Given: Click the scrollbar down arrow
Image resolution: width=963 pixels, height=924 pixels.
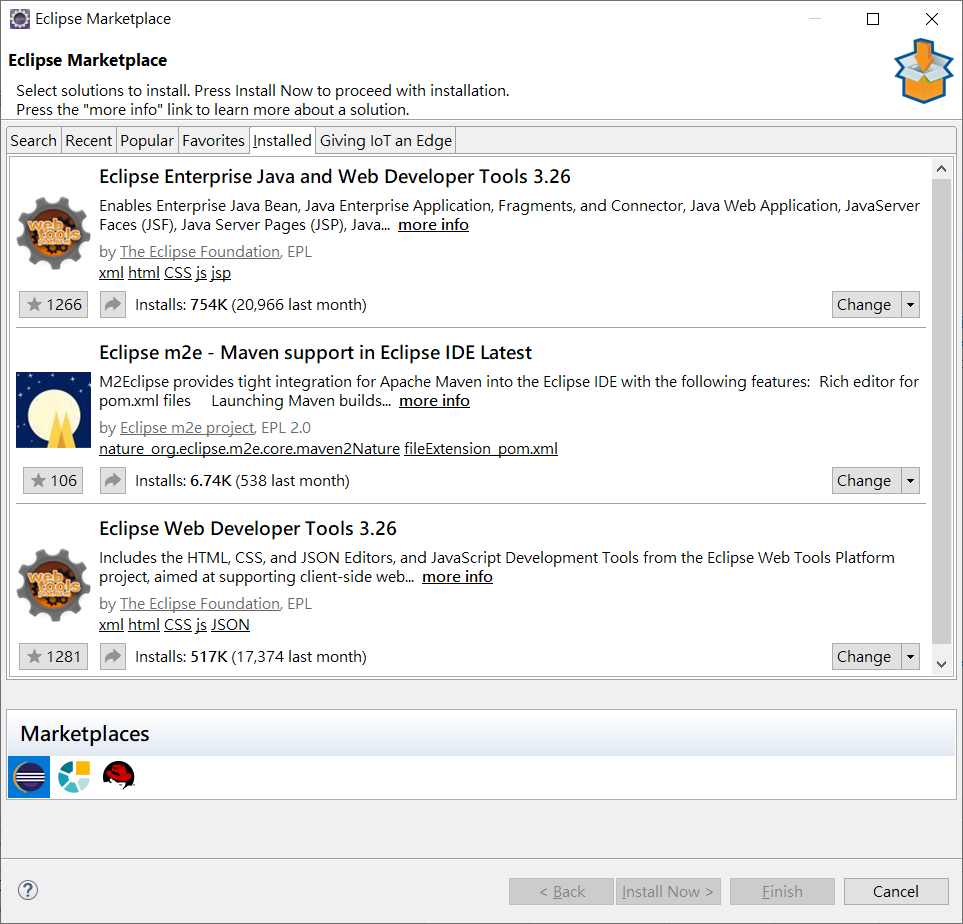Looking at the screenshot, I should [942, 664].
